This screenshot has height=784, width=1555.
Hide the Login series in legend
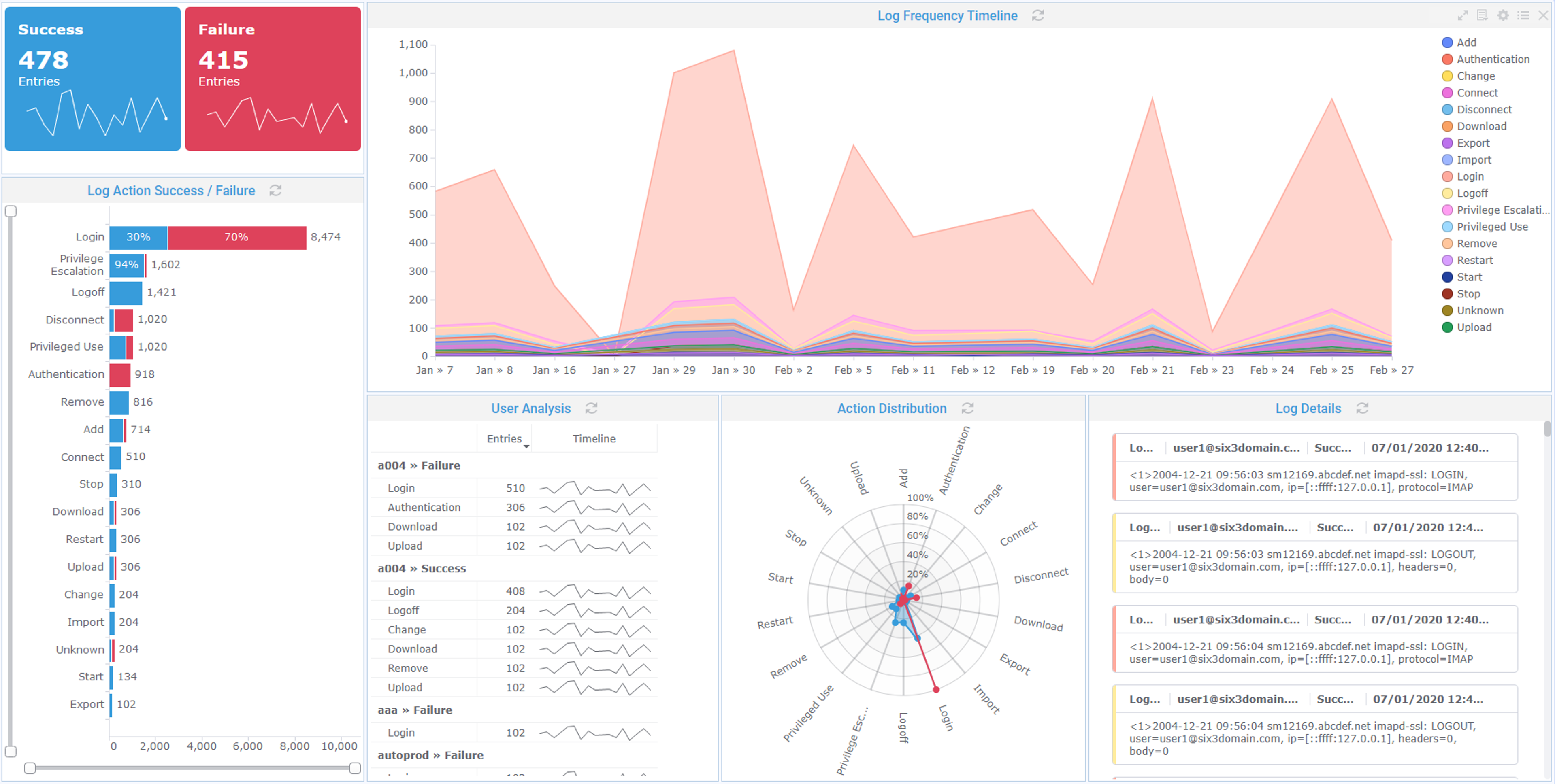point(1469,177)
